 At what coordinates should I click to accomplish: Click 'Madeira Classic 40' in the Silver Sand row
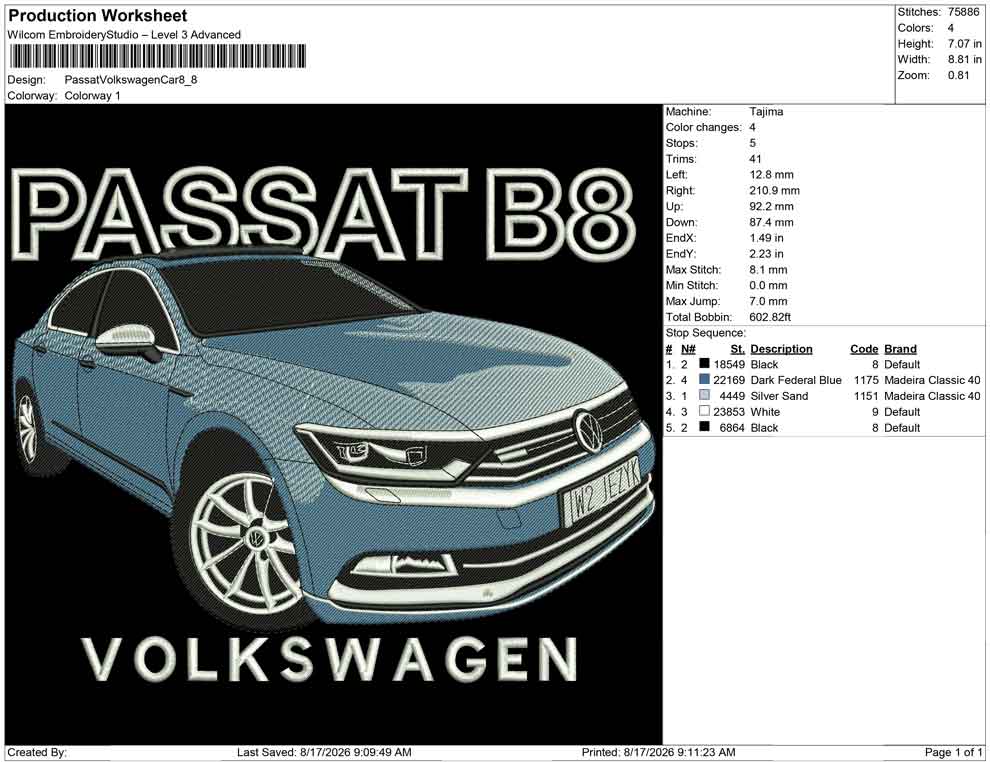coord(932,396)
